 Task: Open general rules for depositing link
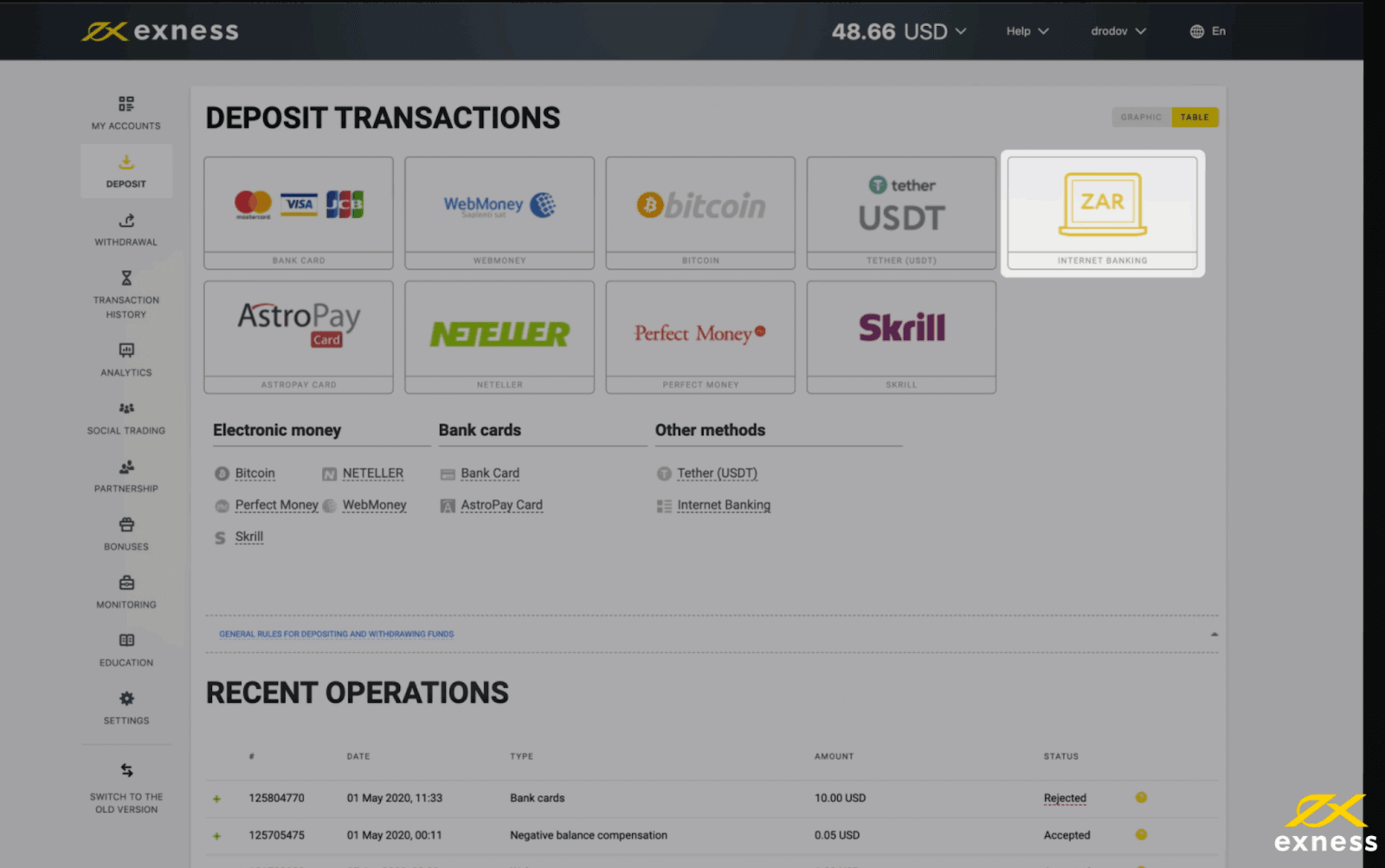coord(336,634)
